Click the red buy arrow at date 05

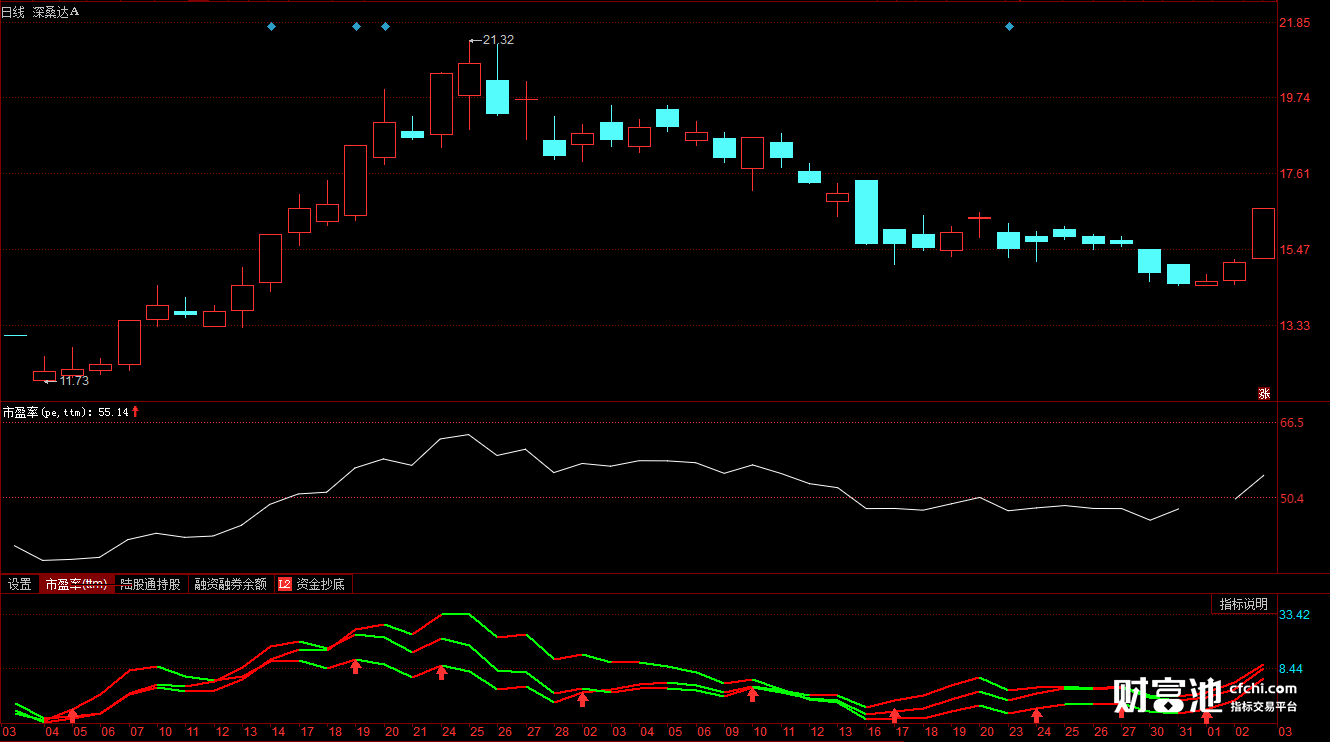(72, 716)
